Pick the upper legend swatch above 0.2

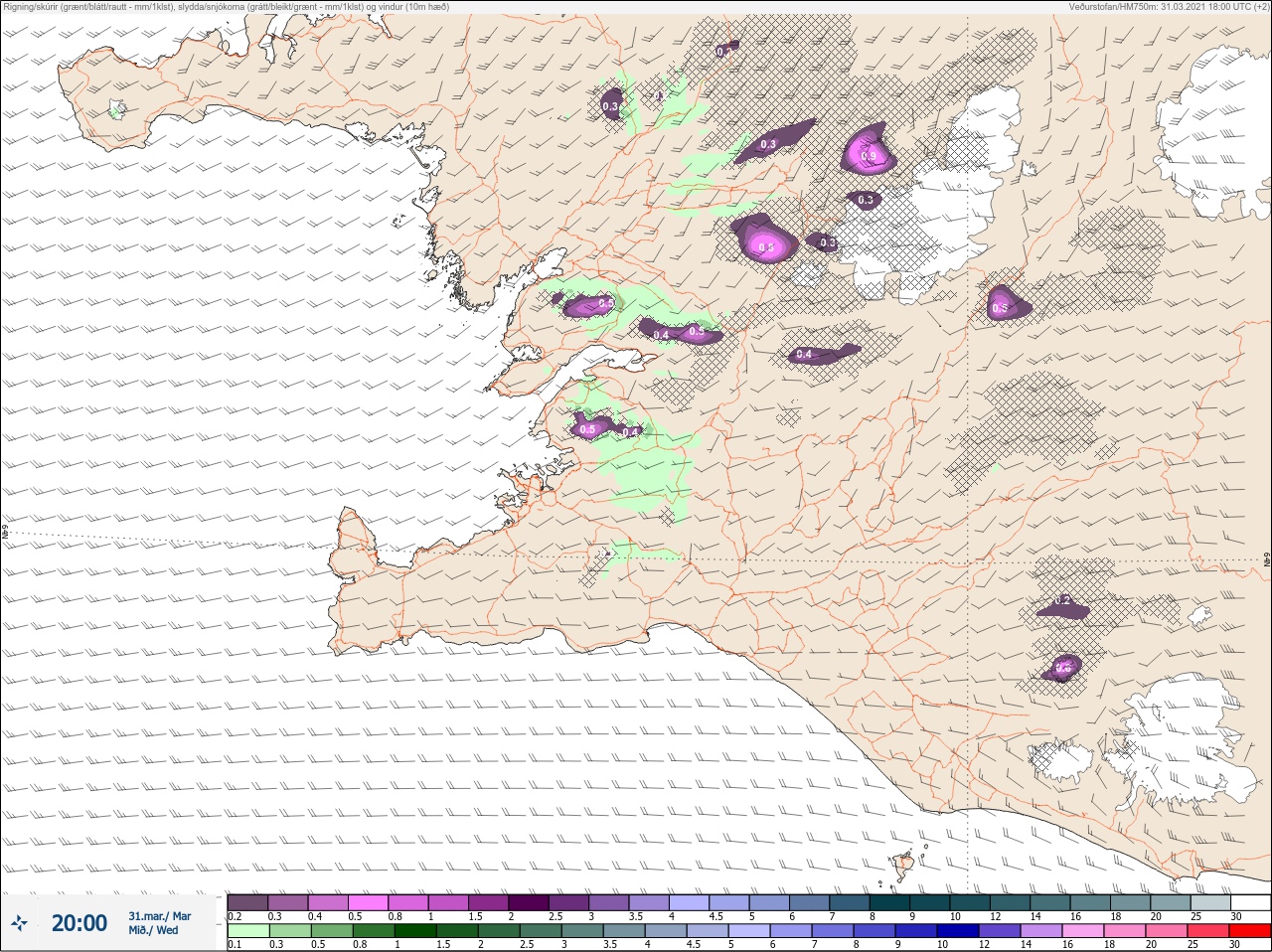pyautogui.click(x=247, y=902)
